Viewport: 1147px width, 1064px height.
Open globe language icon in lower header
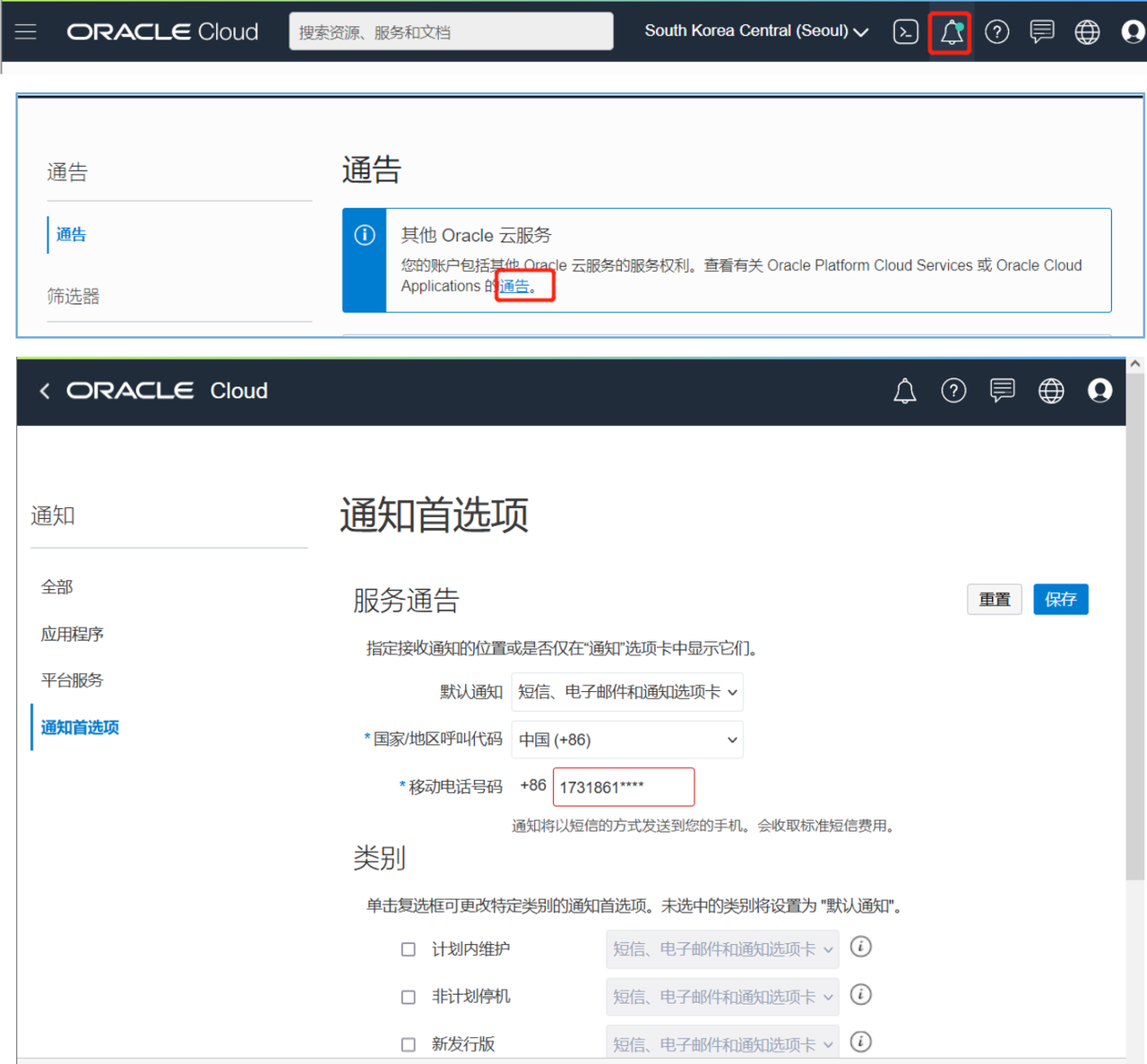point(1051,391)
